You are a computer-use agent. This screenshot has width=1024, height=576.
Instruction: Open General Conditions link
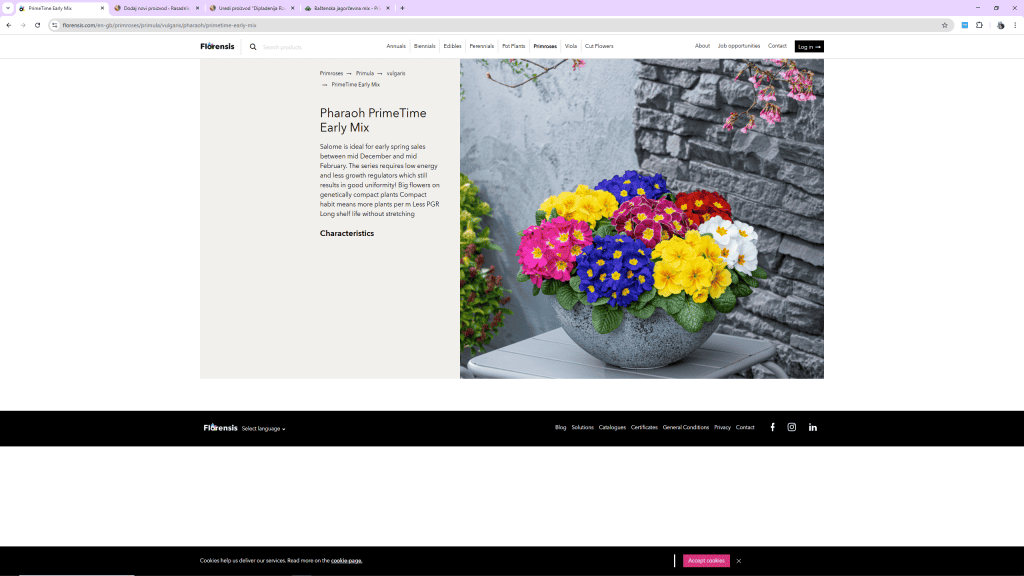[686, 428]
